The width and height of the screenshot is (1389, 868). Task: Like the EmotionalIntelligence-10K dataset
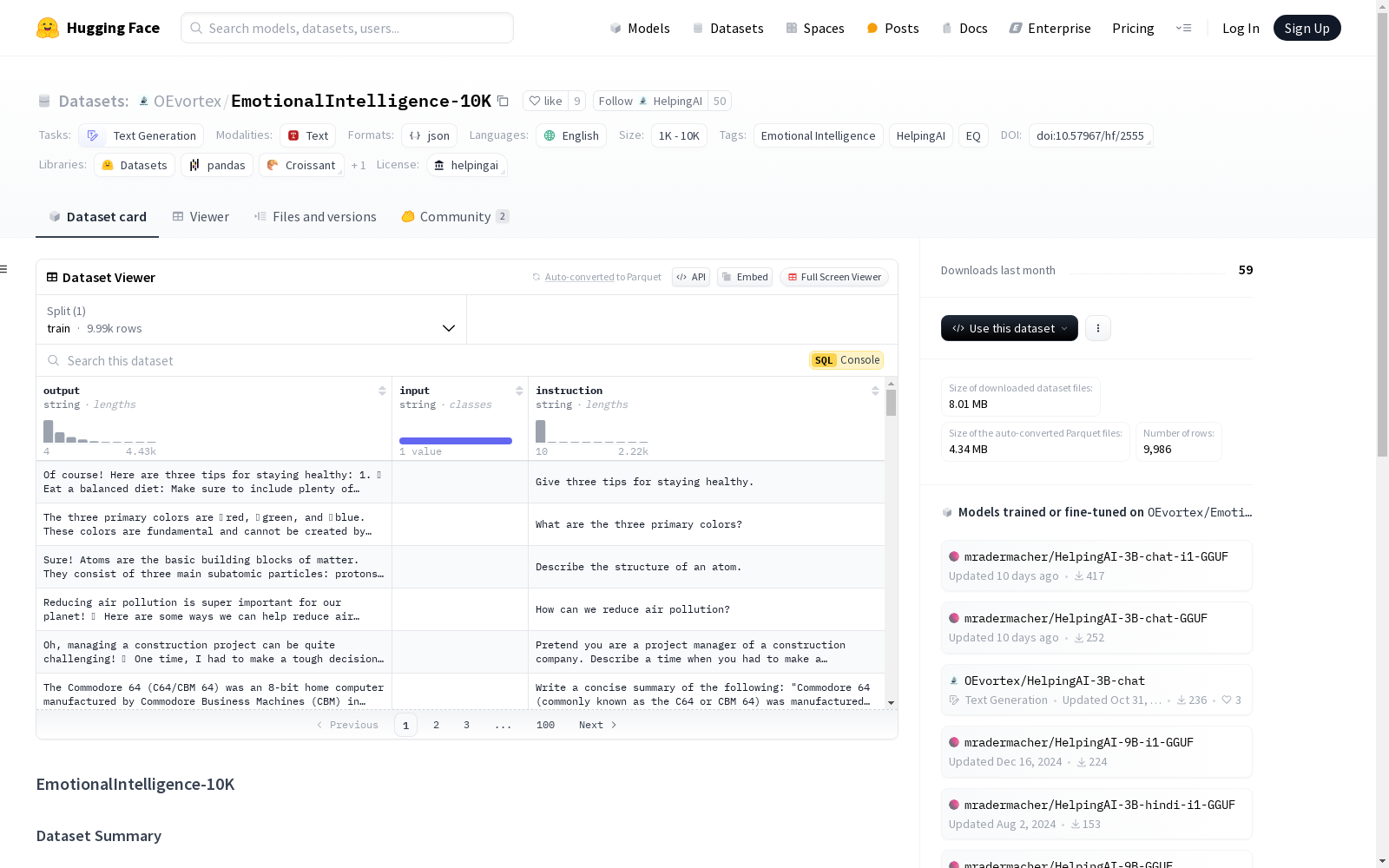coord(546,101)
